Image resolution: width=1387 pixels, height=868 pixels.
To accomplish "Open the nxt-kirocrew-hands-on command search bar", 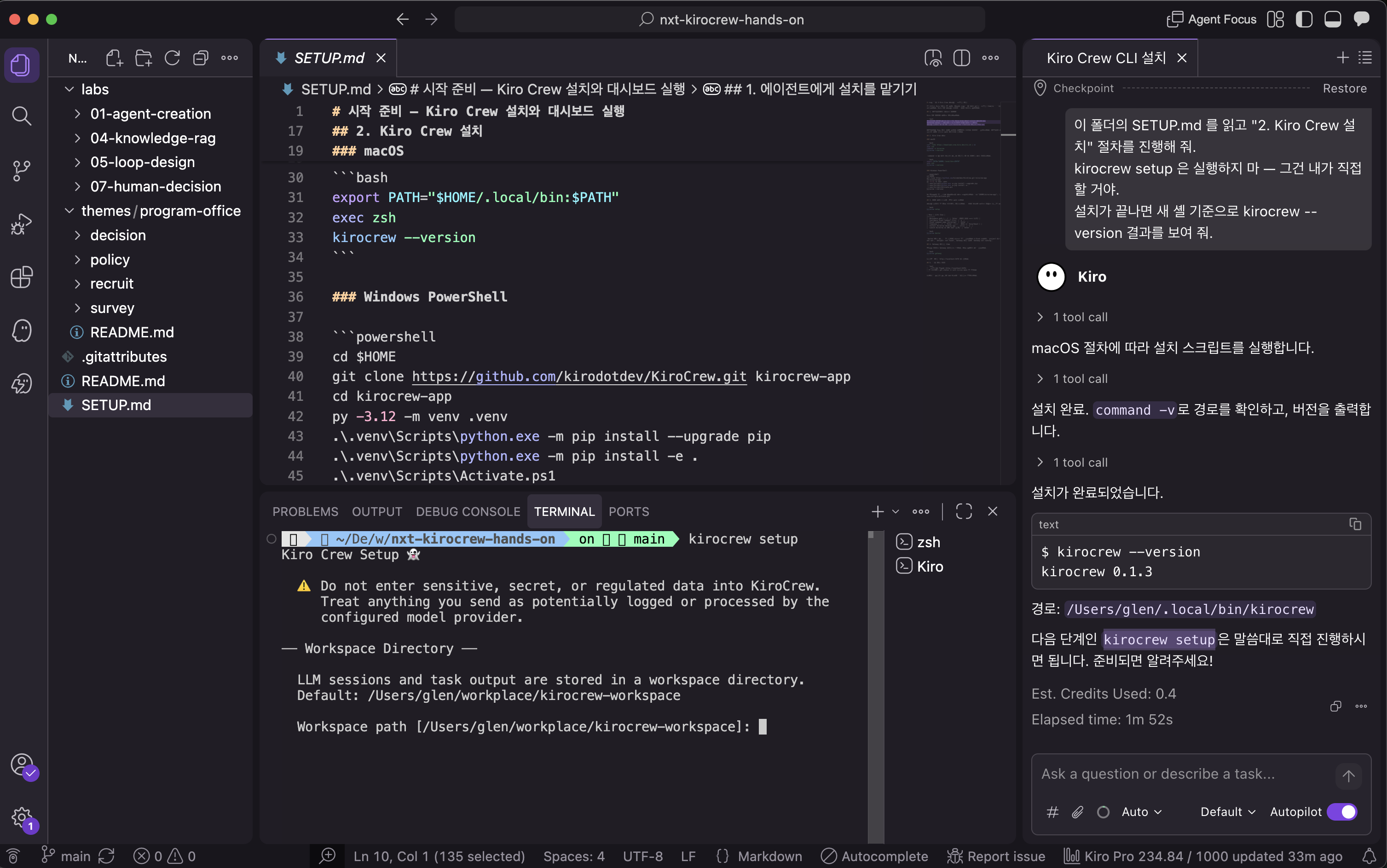I will click(x=720, y=19).
